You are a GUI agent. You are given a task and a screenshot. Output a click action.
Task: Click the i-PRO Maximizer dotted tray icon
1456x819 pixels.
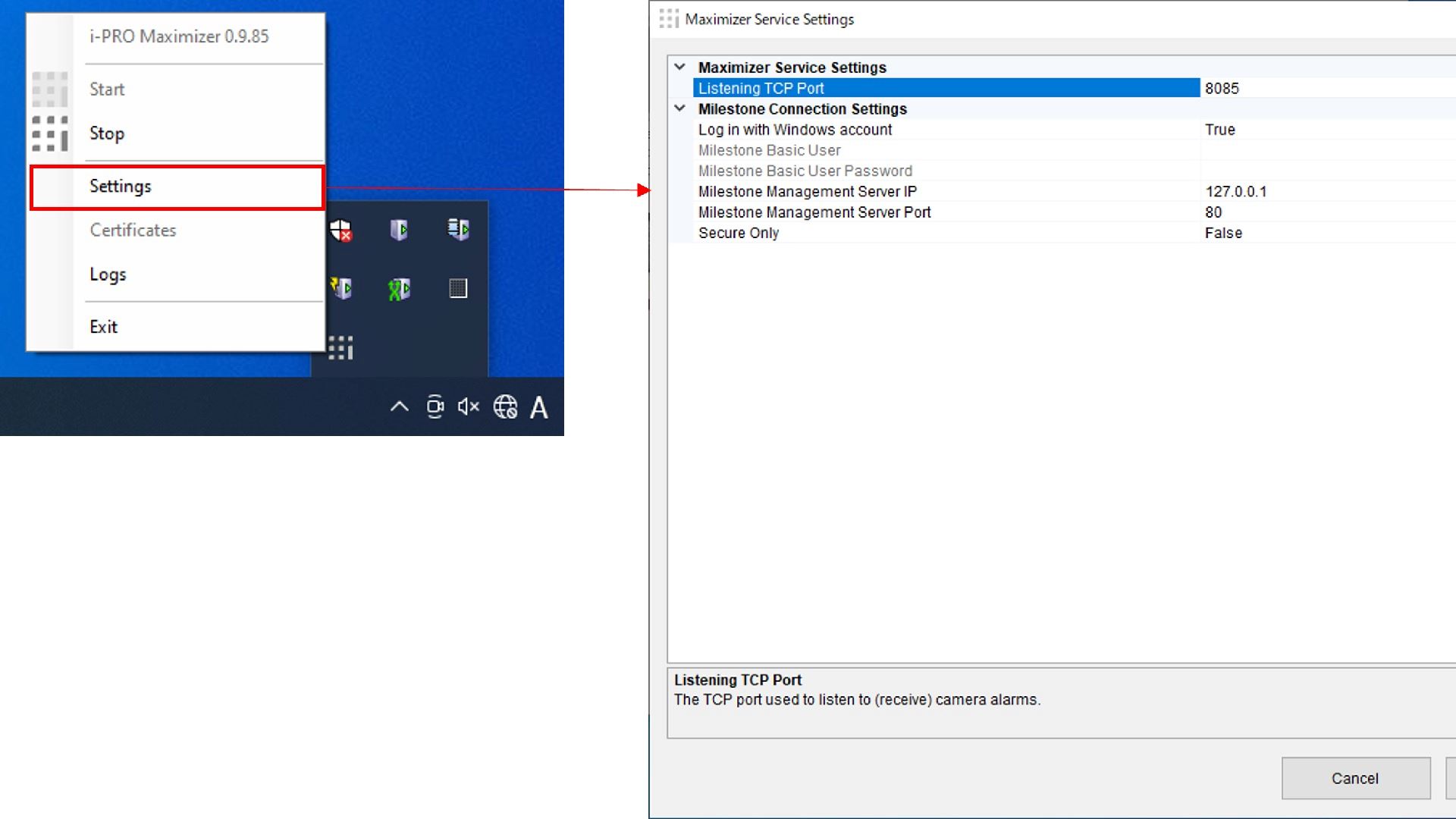pyautogui.click(x=341, y=347)
